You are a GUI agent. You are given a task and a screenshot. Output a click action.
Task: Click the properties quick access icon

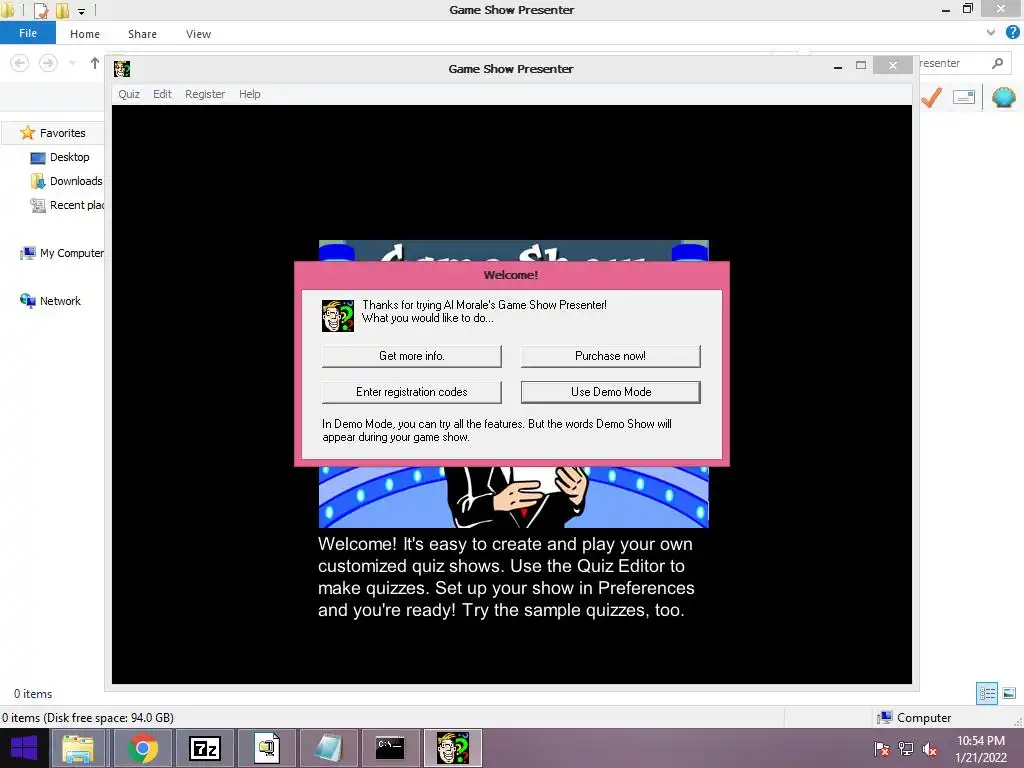(40, 10)
